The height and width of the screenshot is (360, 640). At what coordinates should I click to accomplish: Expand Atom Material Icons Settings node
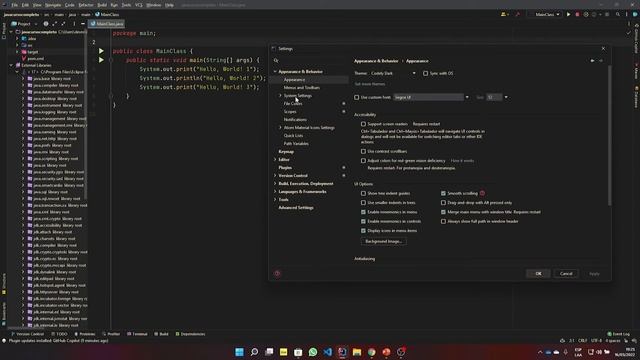(x=280, y=128)
